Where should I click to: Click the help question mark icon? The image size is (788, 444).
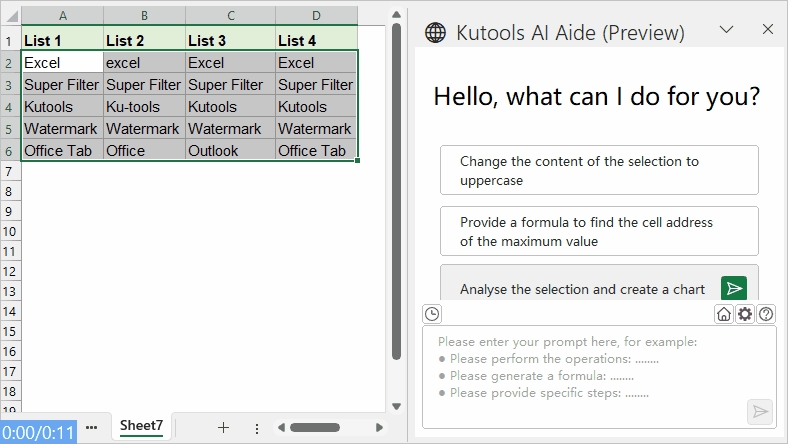point(766,314)
